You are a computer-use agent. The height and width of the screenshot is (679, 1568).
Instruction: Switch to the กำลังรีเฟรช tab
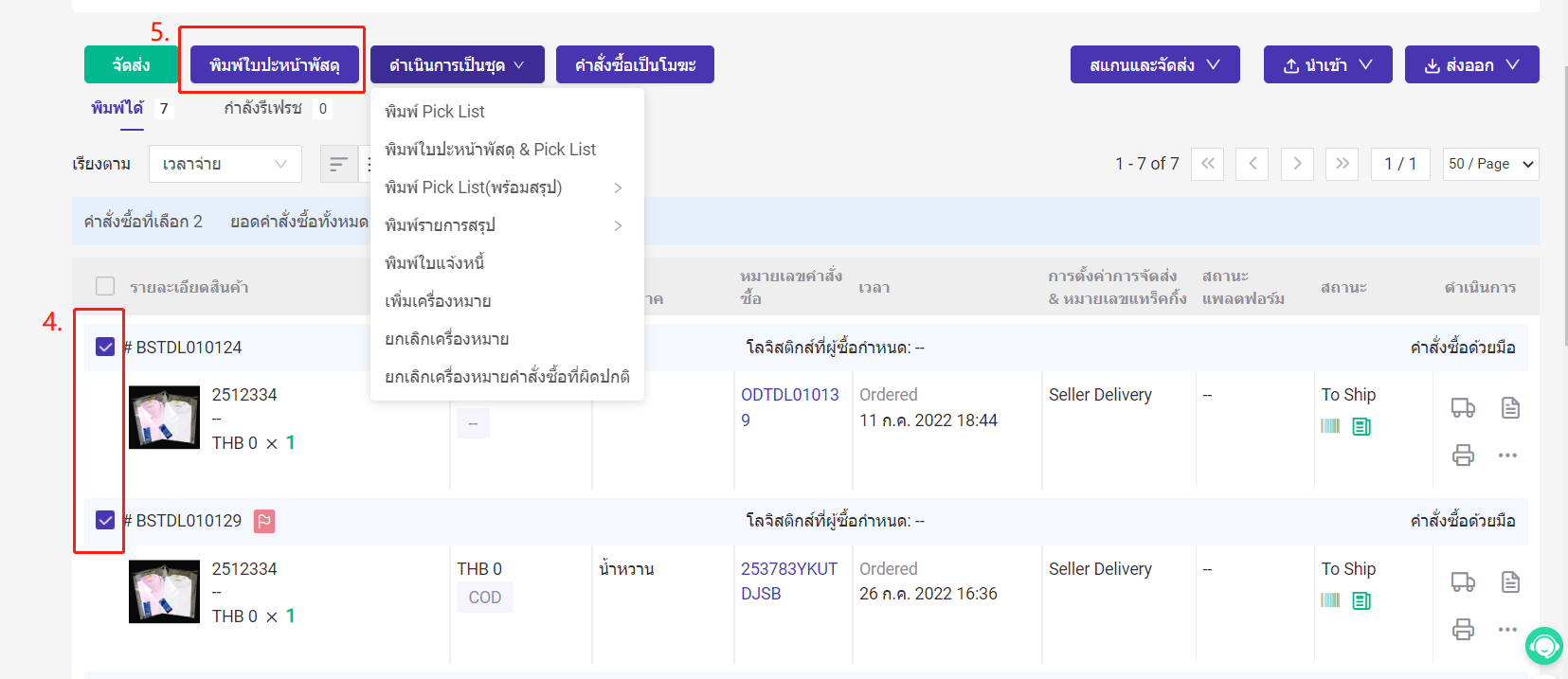(x=263, y=109)
